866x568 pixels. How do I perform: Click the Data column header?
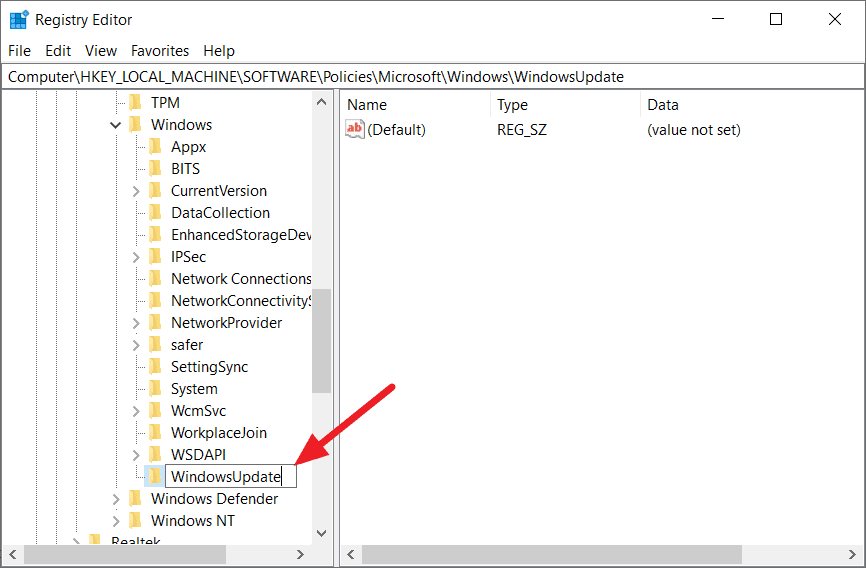(751, 105)
